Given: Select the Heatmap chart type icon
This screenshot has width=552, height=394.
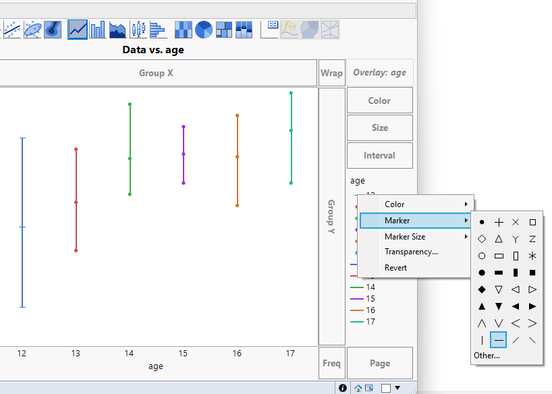Looking at the screenshot, I should coord(183,30).
